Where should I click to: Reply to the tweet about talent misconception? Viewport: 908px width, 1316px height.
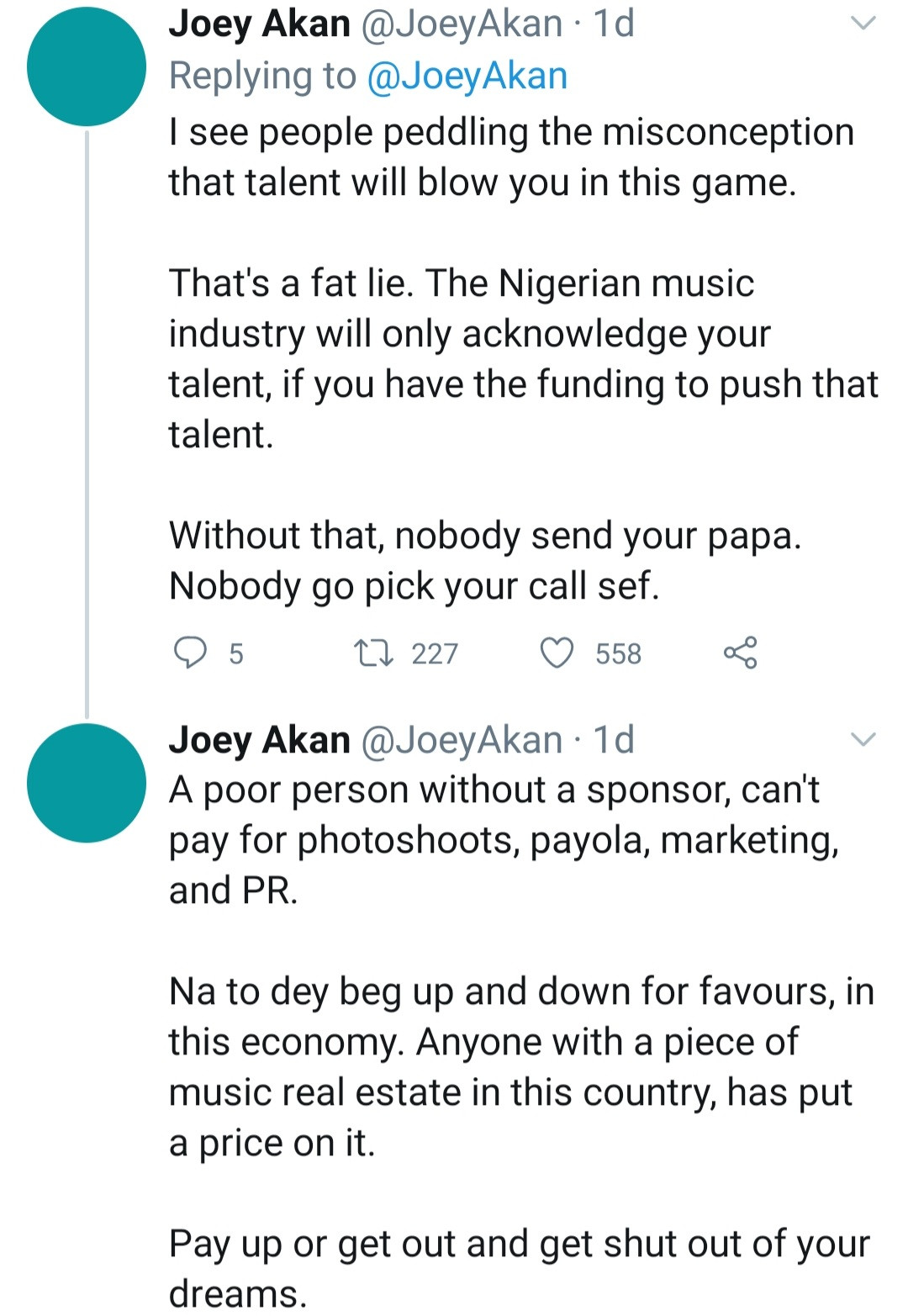point(190,653)
